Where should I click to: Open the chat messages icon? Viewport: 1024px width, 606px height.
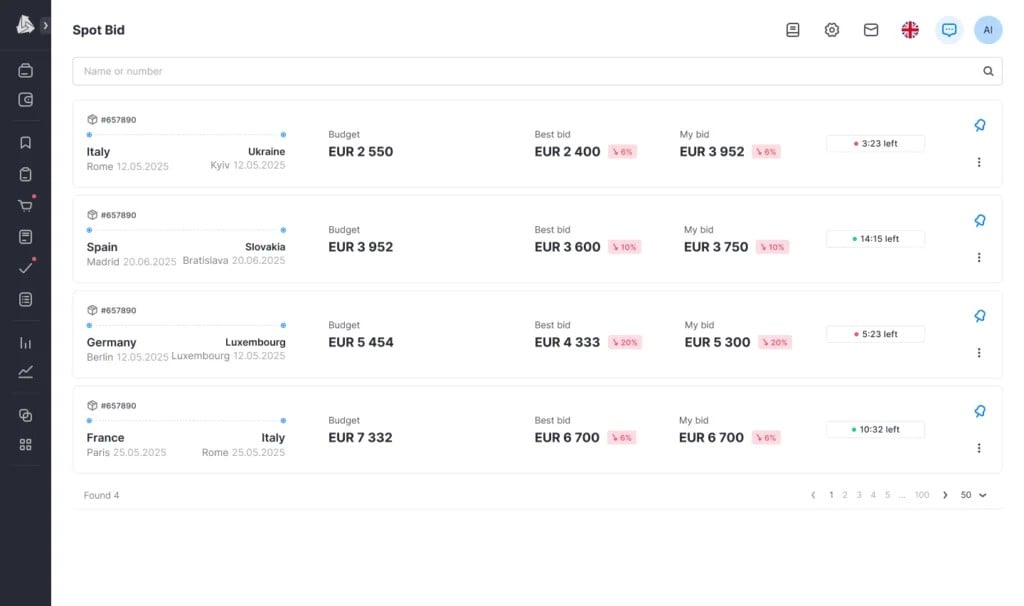tap(949, 30)
